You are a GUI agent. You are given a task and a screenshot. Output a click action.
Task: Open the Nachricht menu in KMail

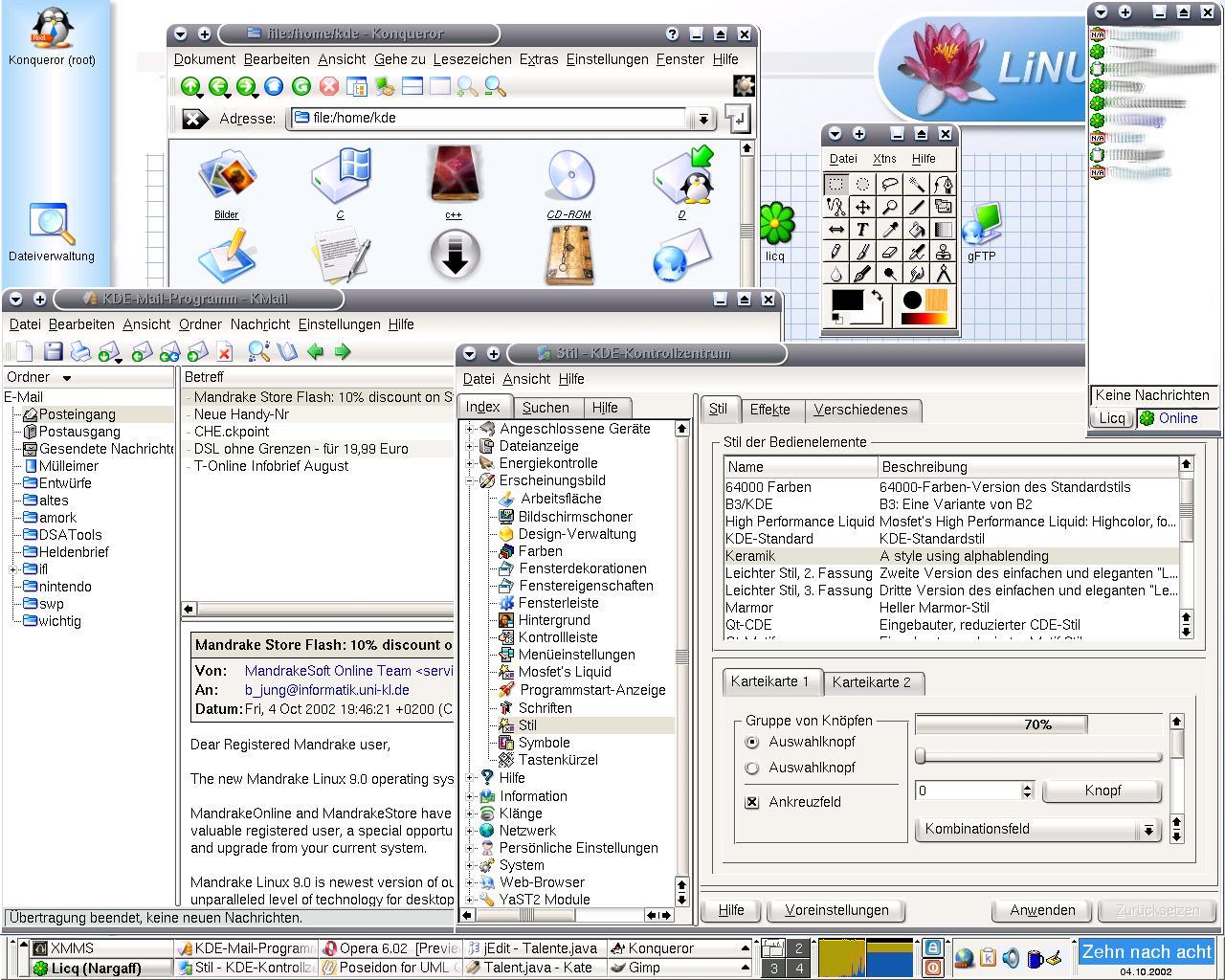click(260, 324)
